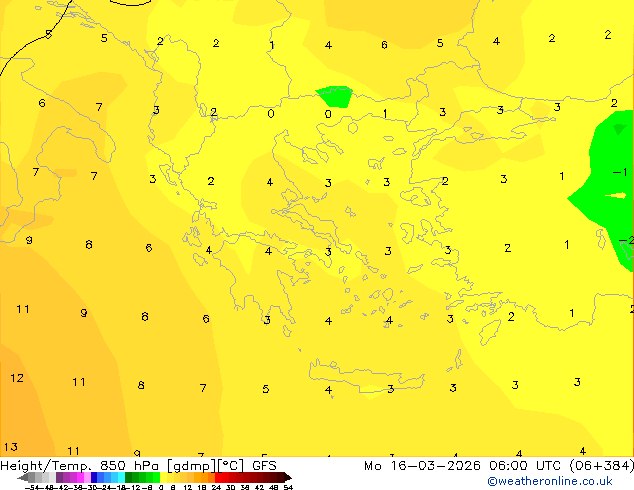The width and height of the screenshot is (634, 490).
Task: Click the grey arrow end of color scale
Action: click(x=22, y=477)
